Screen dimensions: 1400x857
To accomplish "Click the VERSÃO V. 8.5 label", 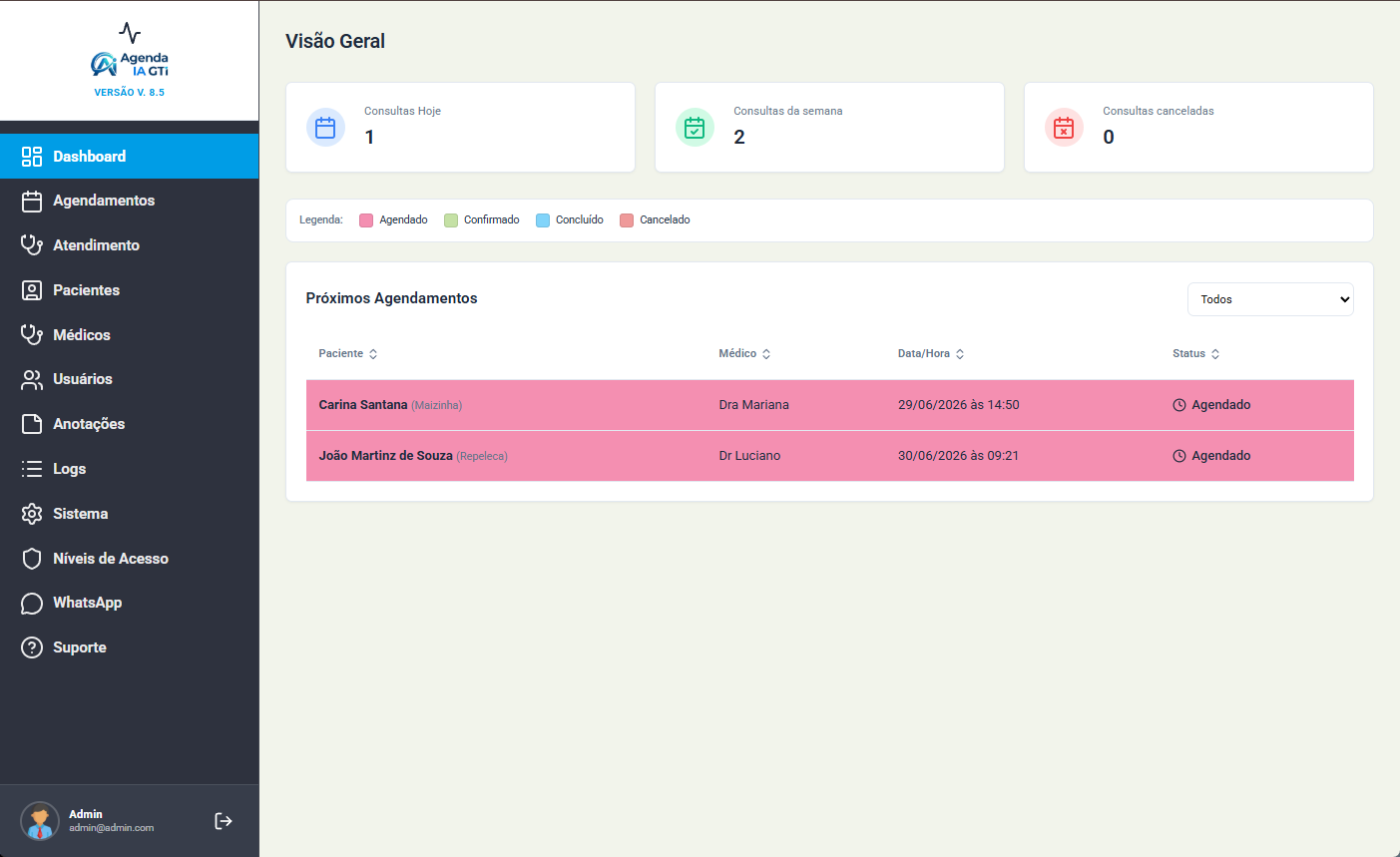I will tap(130, 92).
